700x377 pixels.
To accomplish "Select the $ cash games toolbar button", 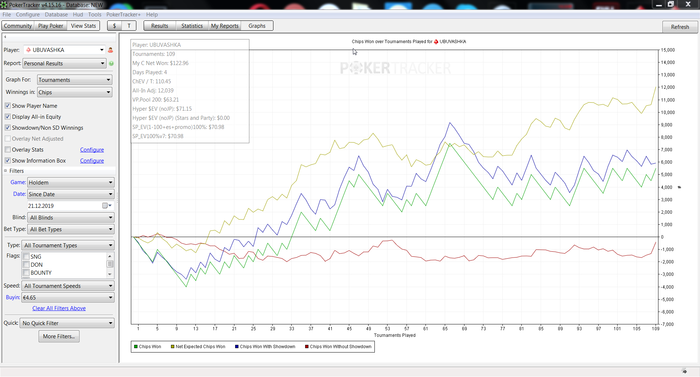I will pos(114,26).
